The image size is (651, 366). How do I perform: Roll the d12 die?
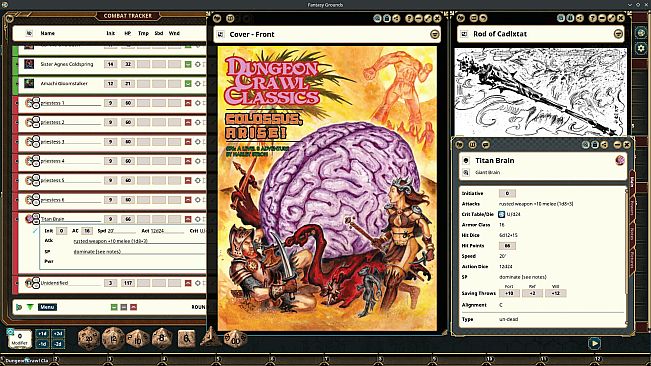point(113,339)
